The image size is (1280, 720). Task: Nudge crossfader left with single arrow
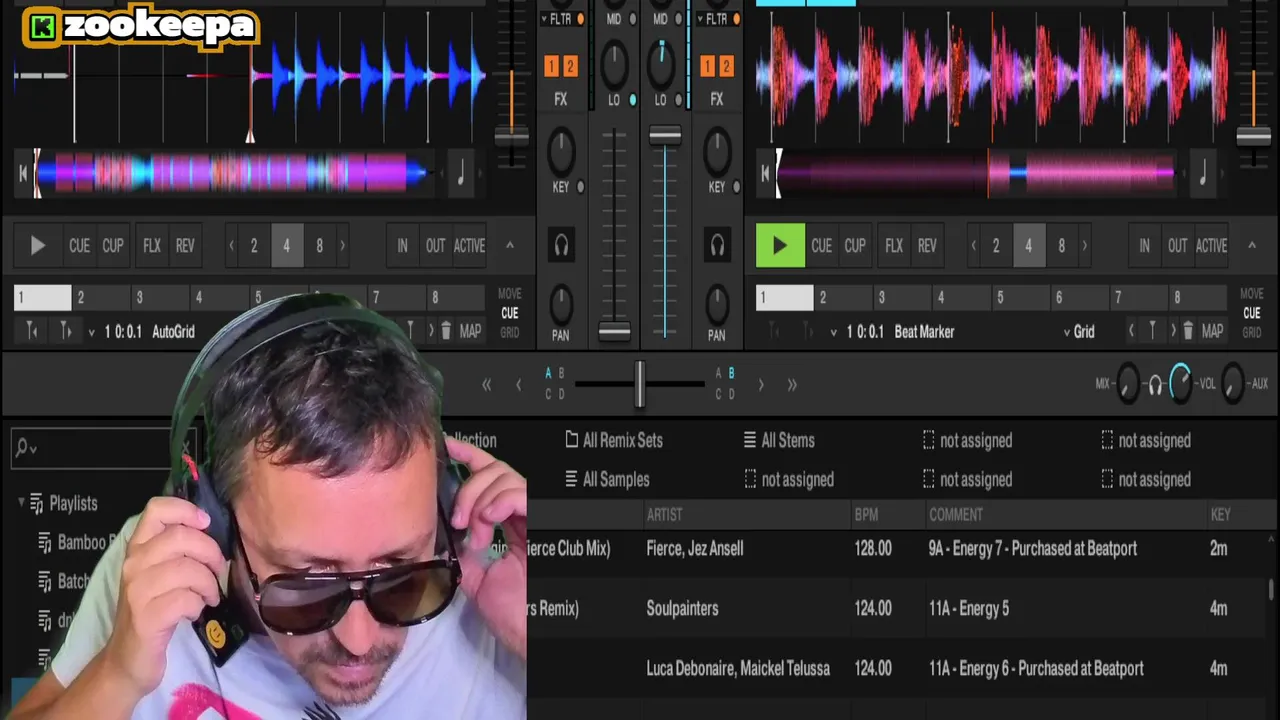518,384
